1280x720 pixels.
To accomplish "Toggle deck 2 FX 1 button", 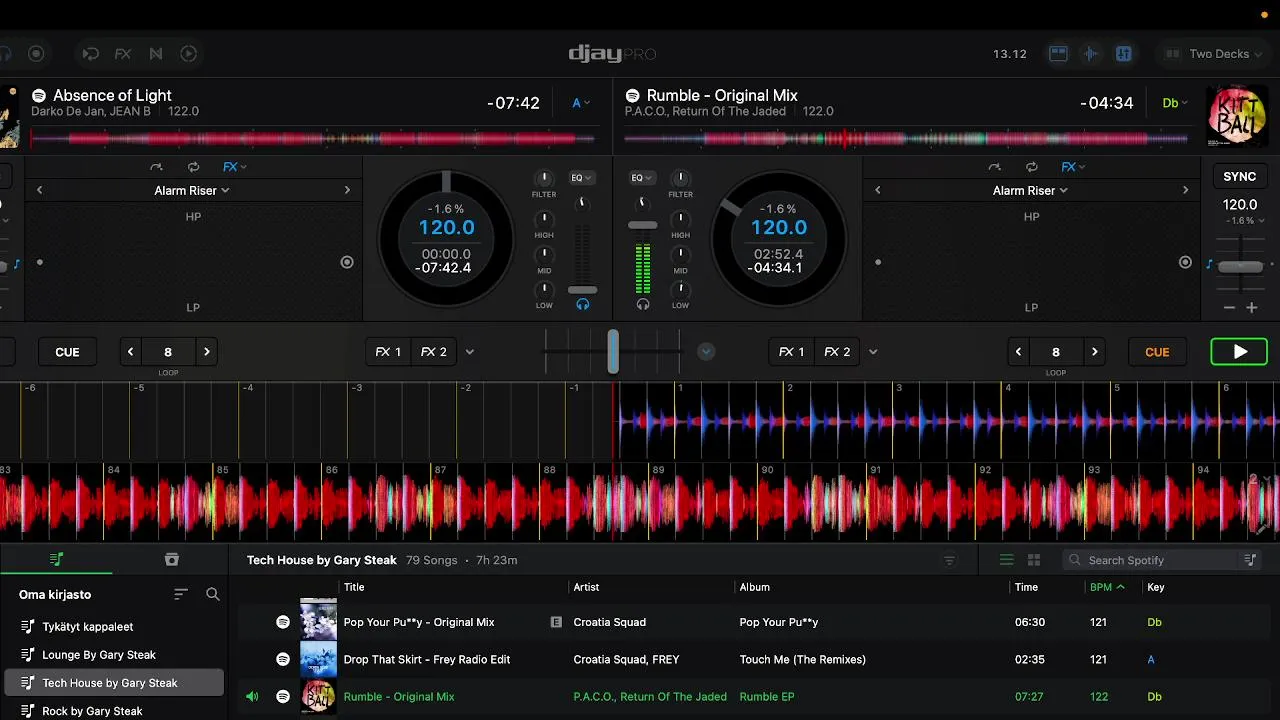I will [x=792, y=352].
